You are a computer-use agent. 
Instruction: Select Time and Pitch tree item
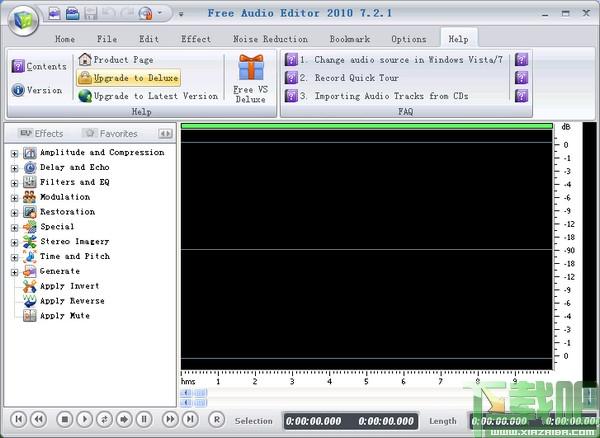pyautogui.click(x=75, y=256)
